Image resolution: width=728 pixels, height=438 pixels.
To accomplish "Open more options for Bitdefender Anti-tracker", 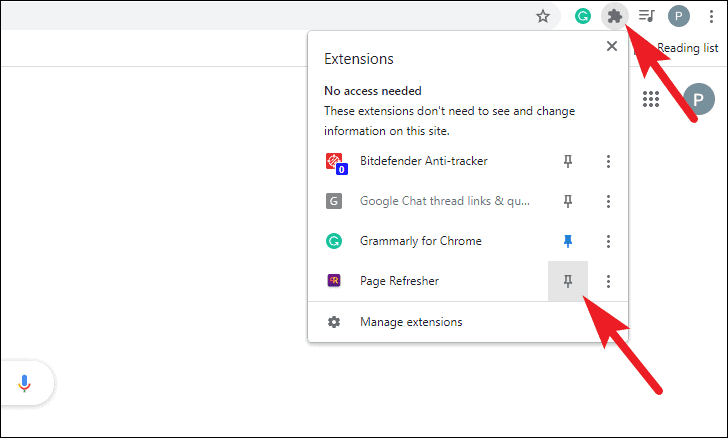I will click(608, 161).
